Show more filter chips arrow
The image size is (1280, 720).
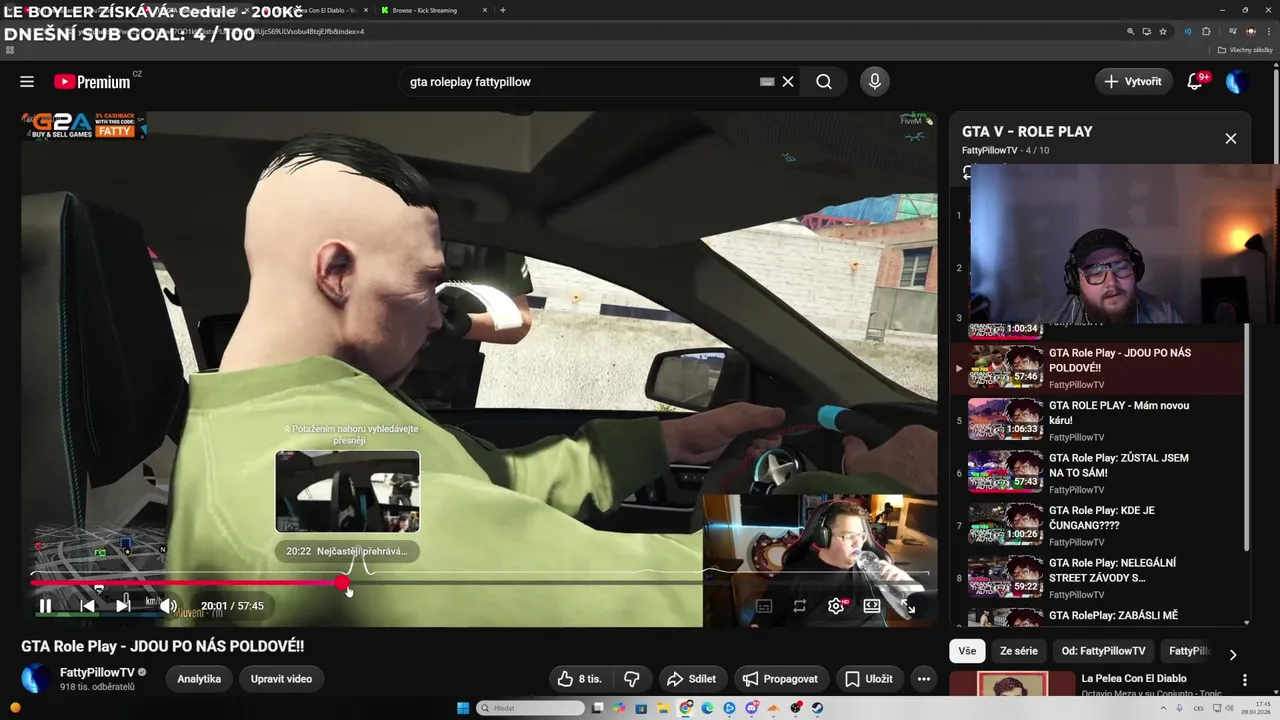coord(1233,654)
